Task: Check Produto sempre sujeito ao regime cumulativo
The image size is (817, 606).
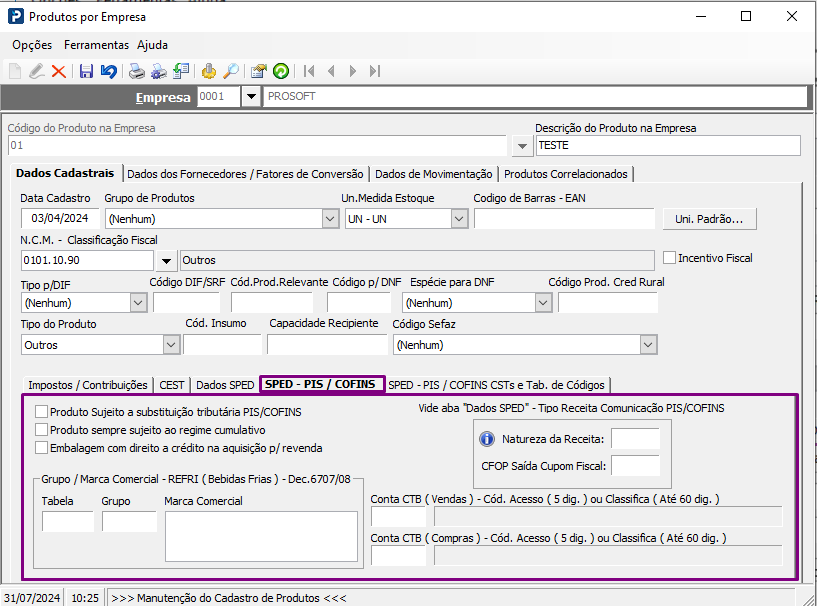Action: click(42, 429)
